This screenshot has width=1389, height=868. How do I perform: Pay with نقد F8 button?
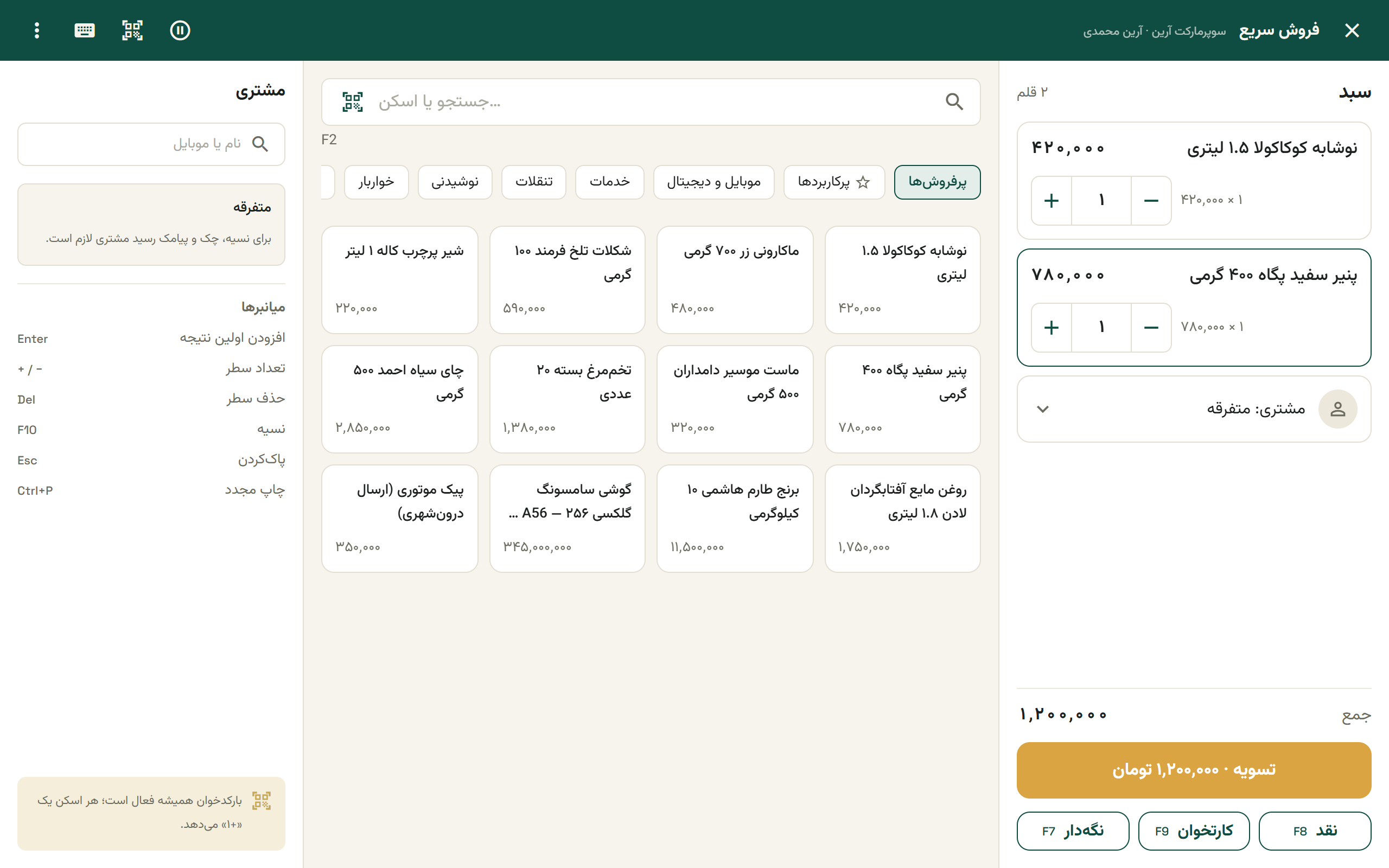[1314, 831]
